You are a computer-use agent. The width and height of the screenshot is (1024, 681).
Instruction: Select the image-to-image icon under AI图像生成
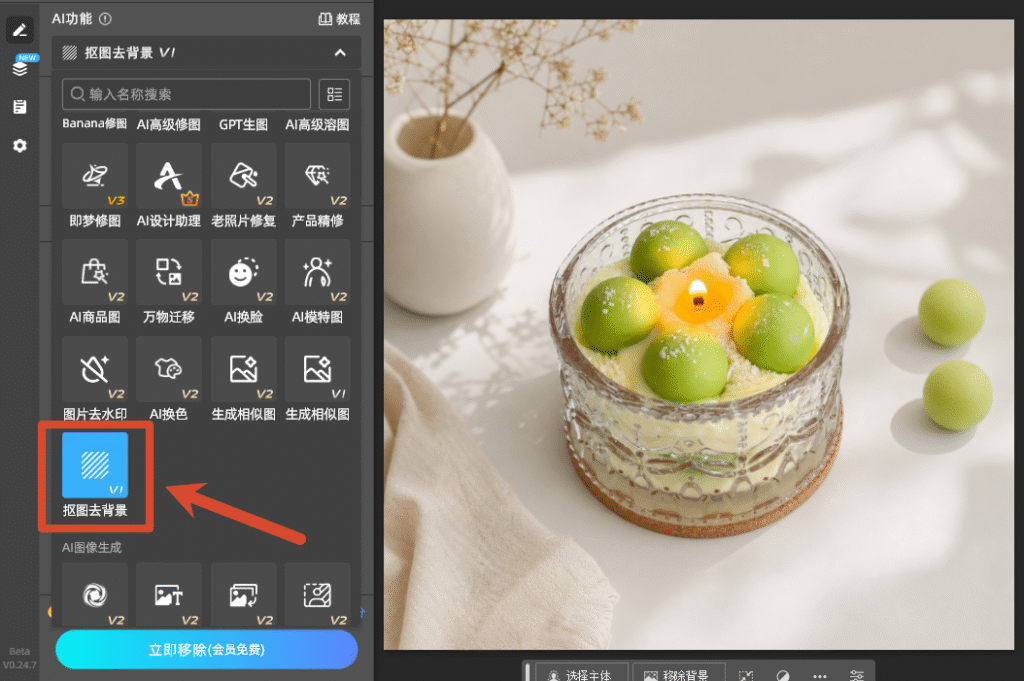(243, 595)
